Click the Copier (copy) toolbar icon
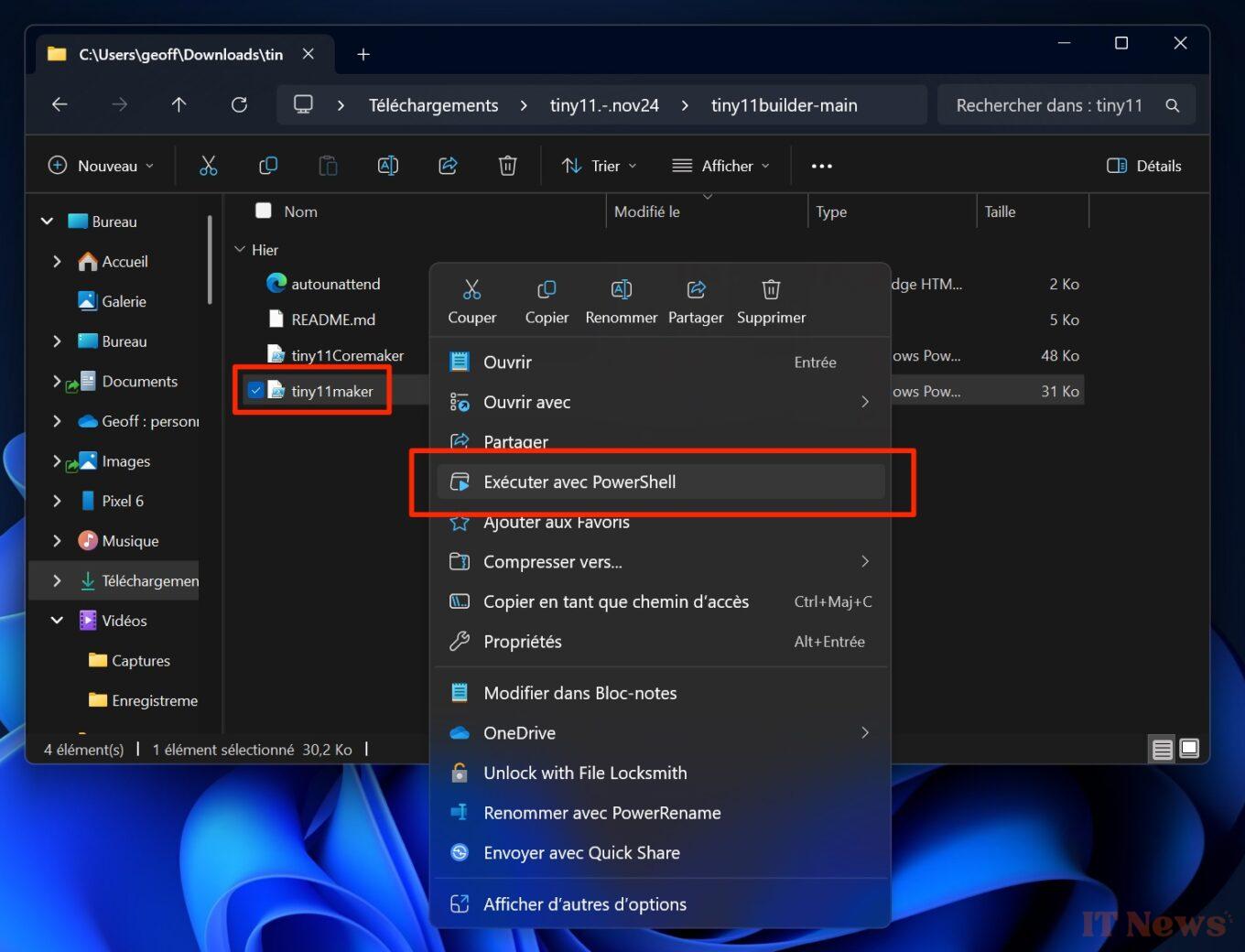Screen dimensions: 1245x952 pyautogui.click(x=268, y=166)
